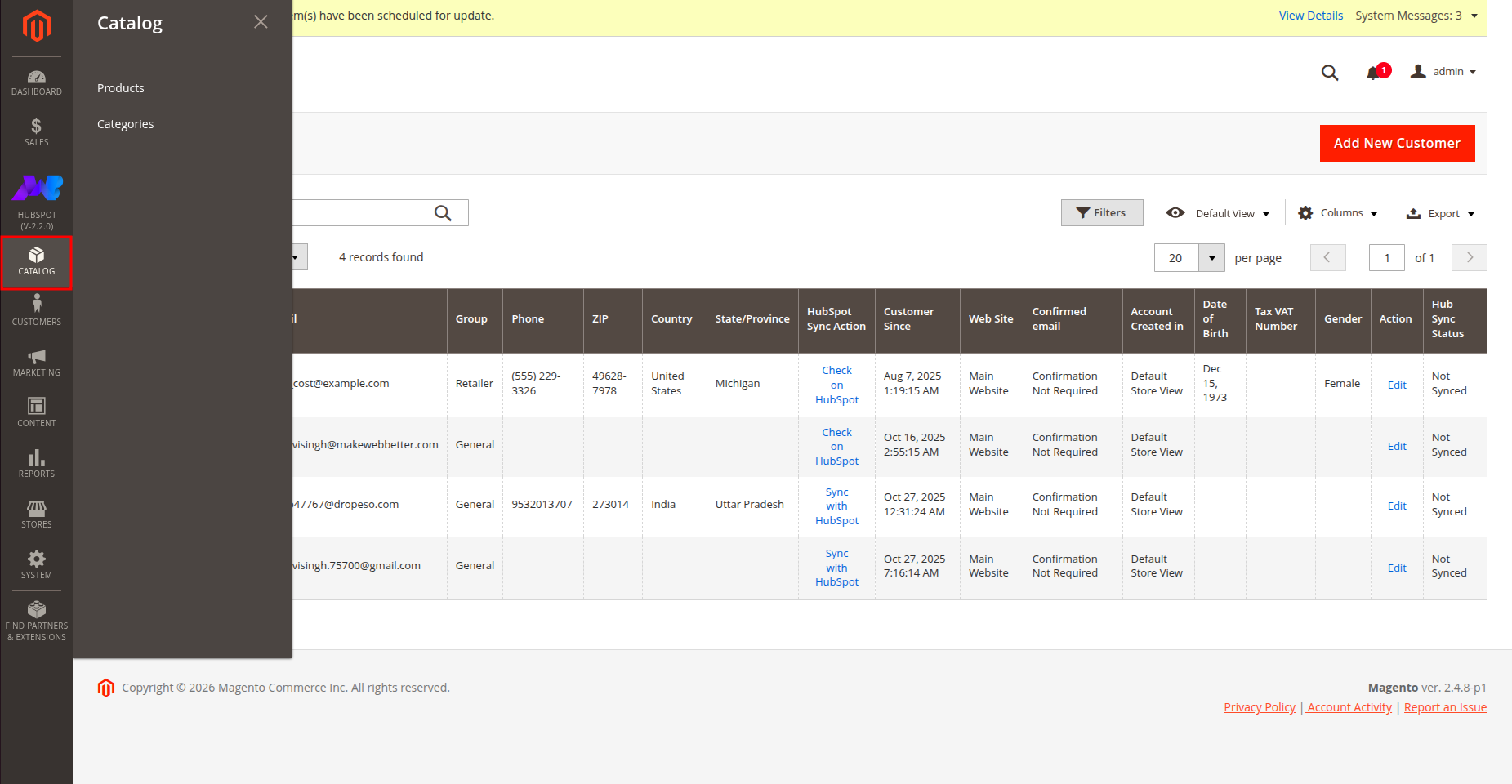Open the Dashboard sidebar icon
The height and width of the screenshot is (784, 1512).
(36, 82)
